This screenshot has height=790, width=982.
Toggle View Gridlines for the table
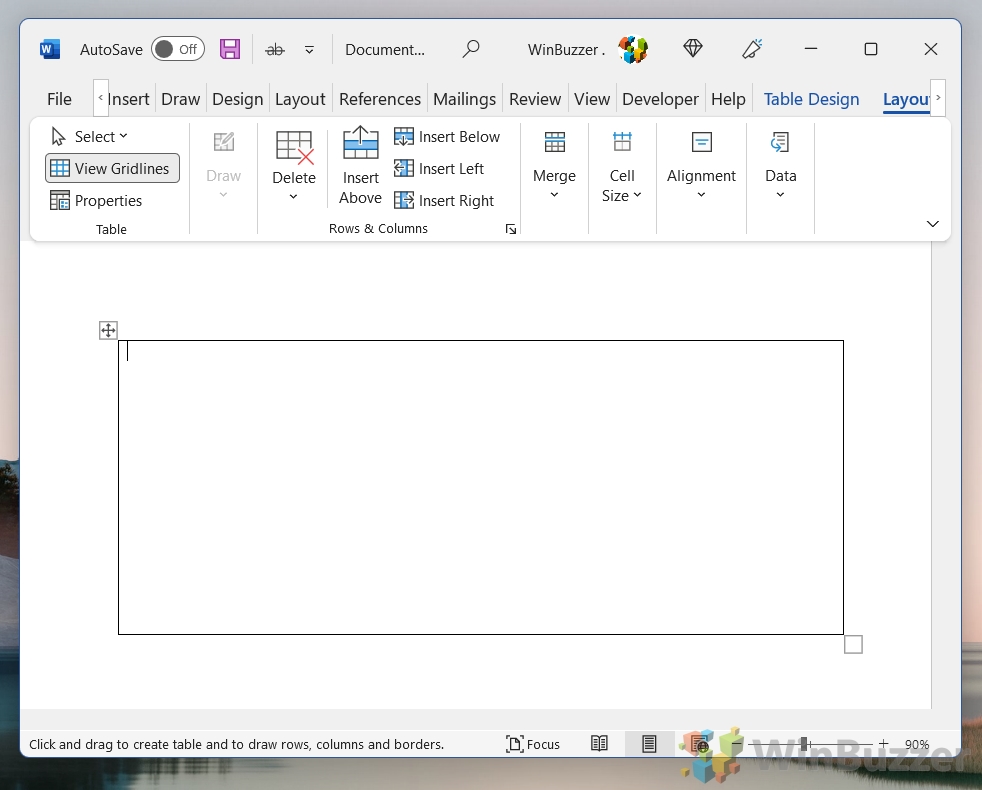point(112,169)
